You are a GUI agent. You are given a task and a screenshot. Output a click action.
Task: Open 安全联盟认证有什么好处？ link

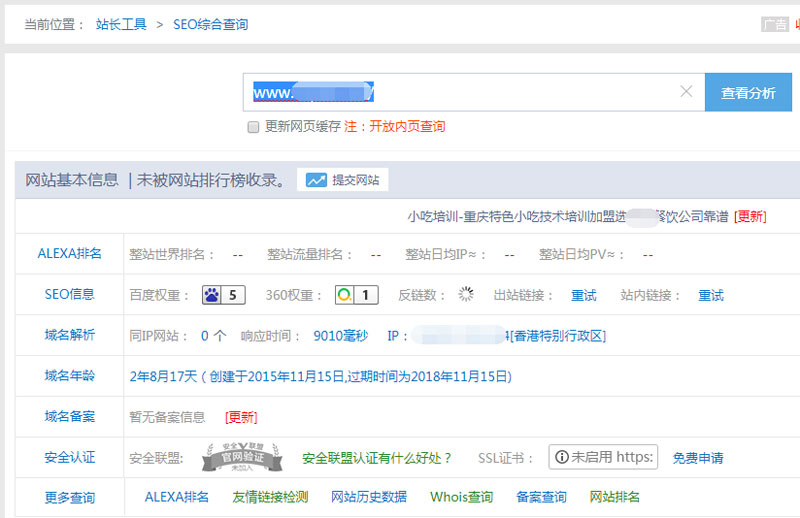click(x=377, y=458)
